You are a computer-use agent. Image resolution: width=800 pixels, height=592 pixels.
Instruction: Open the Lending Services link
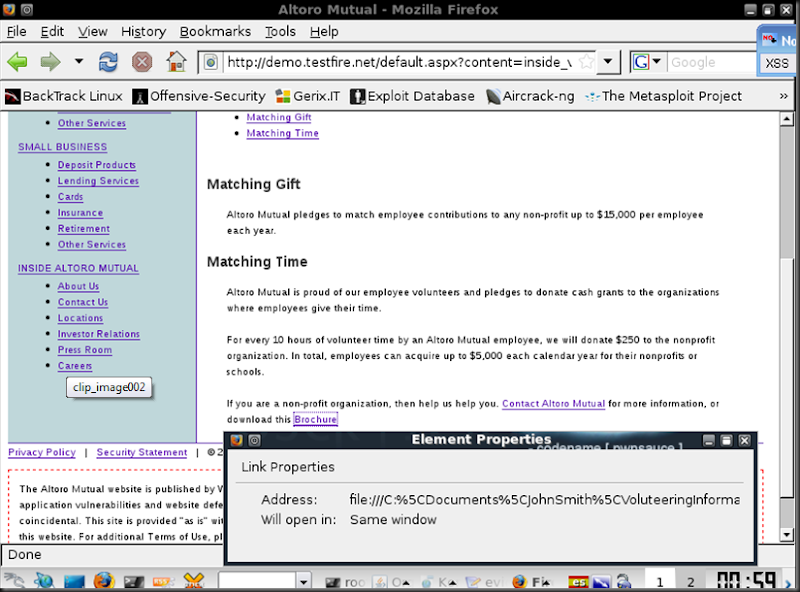point(98,181)
